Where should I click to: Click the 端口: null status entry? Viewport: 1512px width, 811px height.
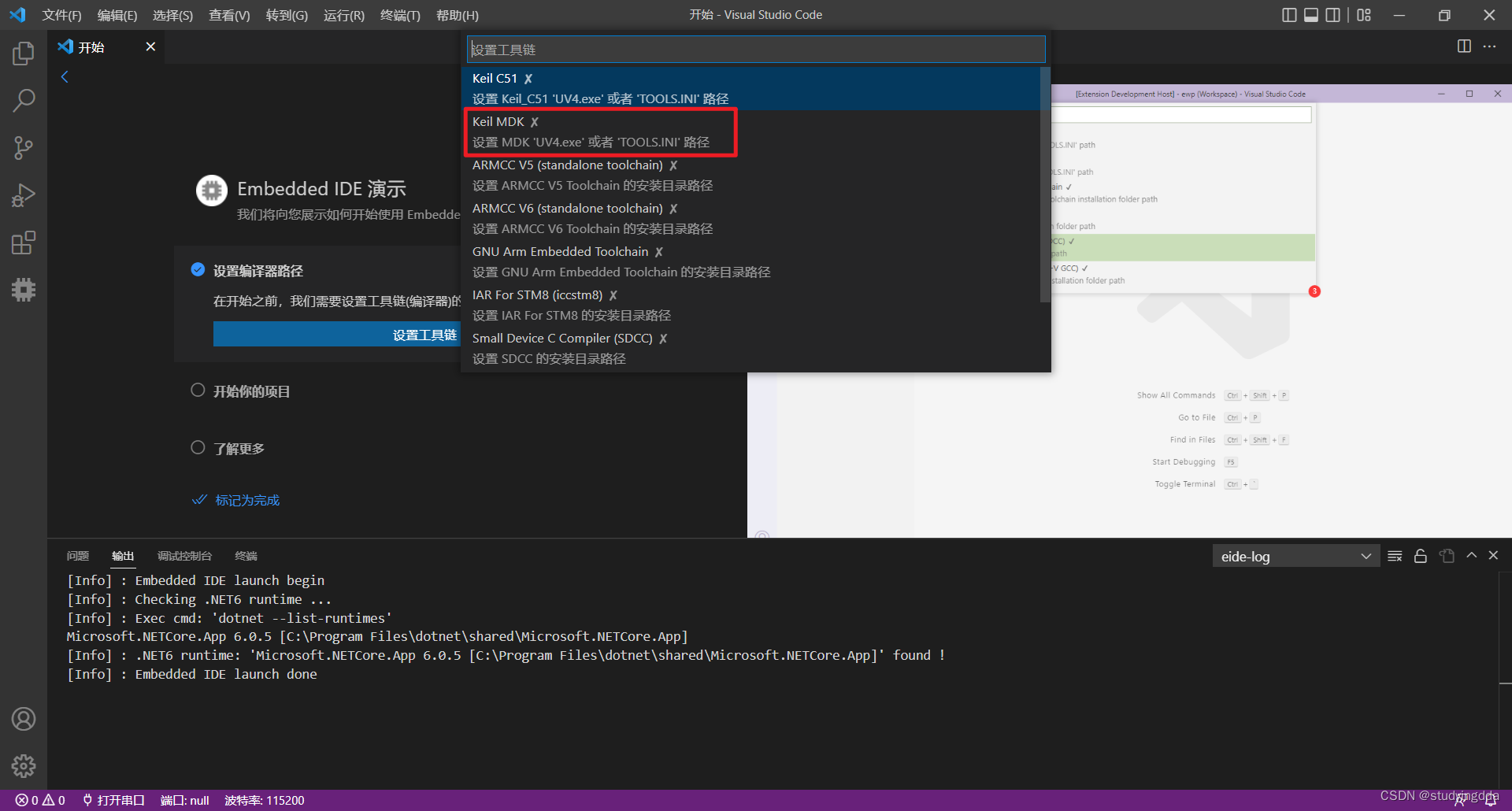pos(184,800)
